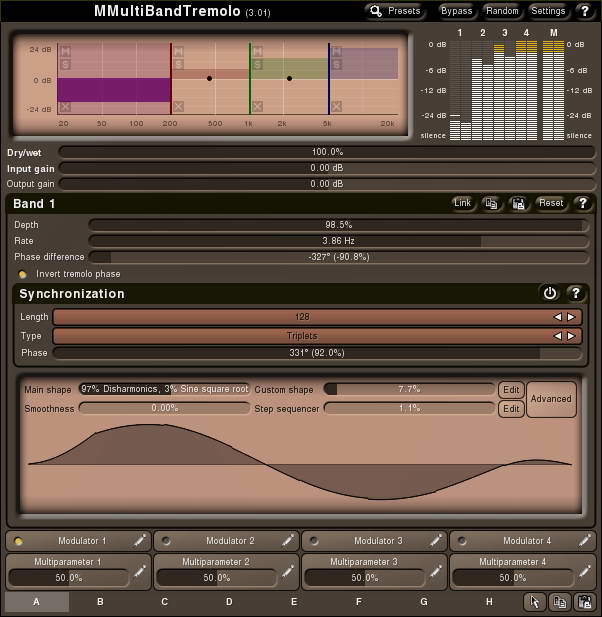This screenshot has height=617, width=602.
Task: Paste Band 1 settings with paste icon
Action: 519,203
